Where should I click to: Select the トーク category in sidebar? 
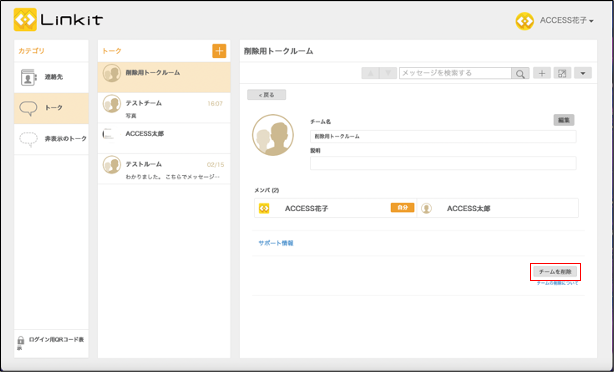pos(51,108)
